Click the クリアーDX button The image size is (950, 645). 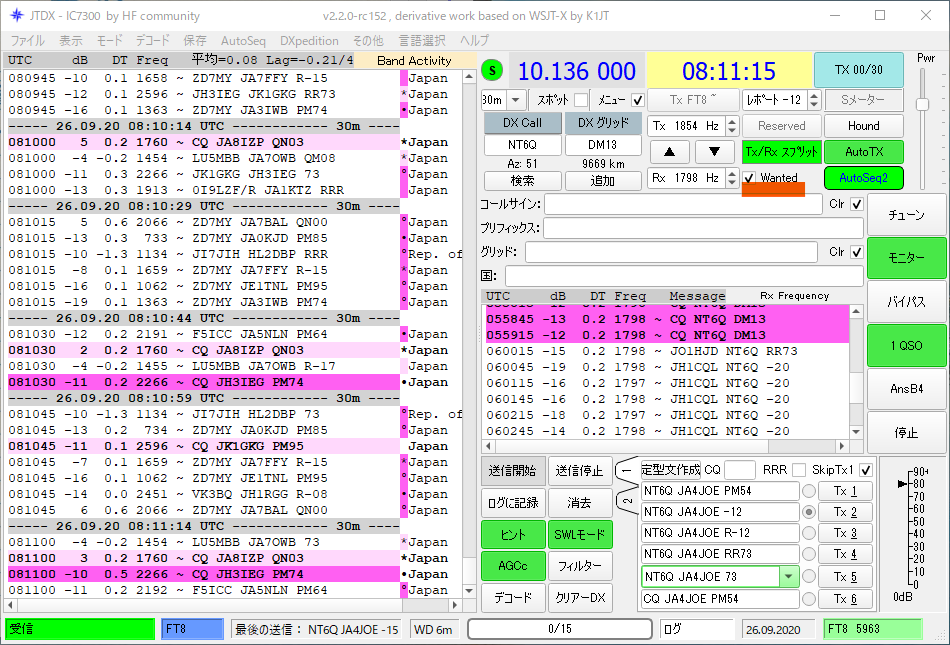point(580,598)
